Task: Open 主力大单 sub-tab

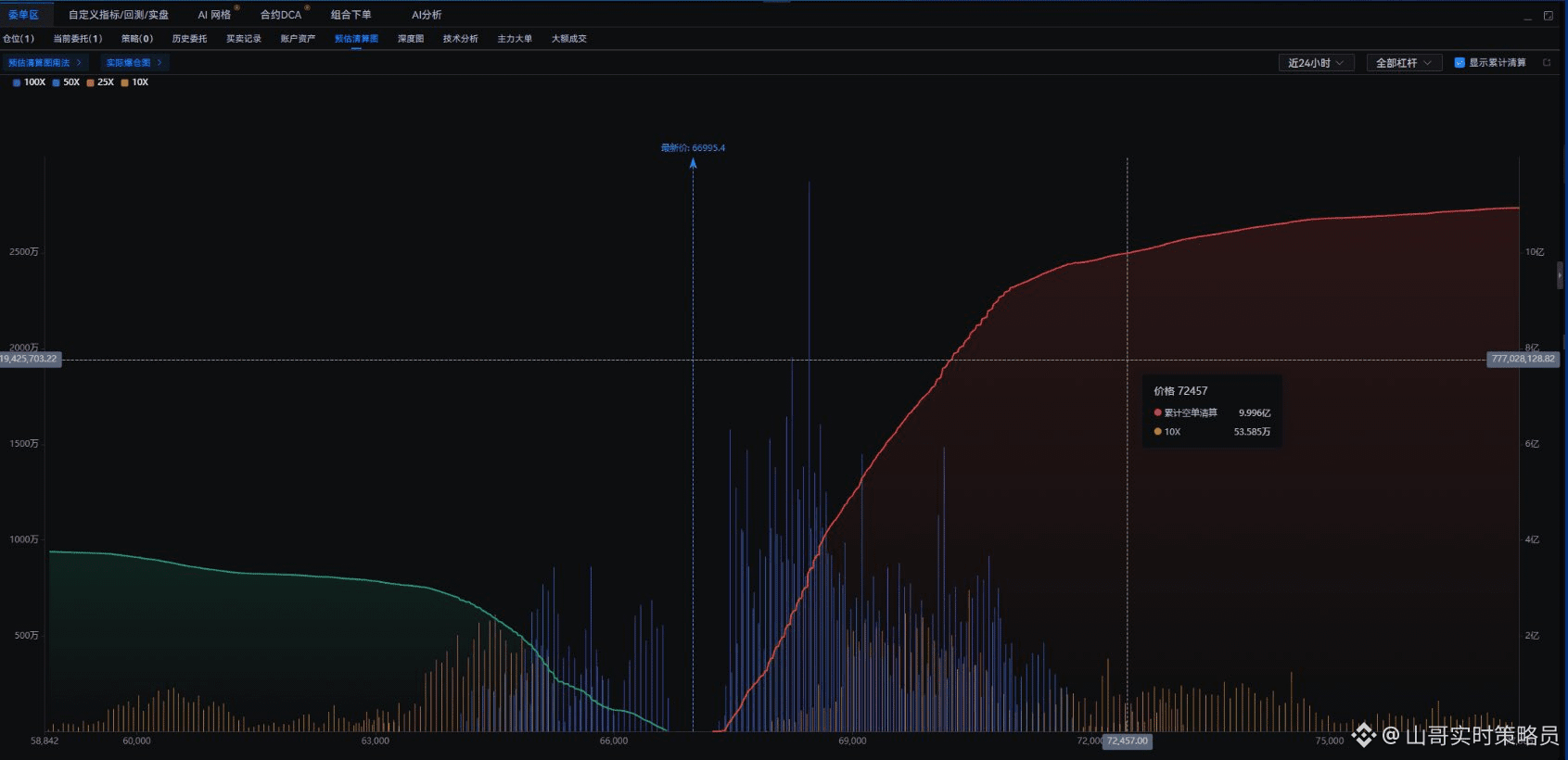Action: point(515,39)
